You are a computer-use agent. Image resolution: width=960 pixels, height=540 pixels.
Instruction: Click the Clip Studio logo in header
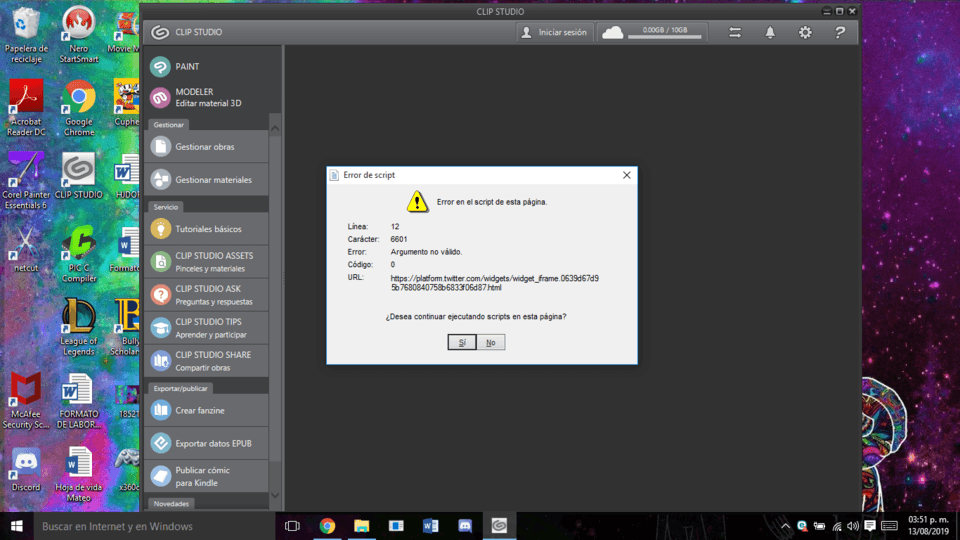point(160,32)
